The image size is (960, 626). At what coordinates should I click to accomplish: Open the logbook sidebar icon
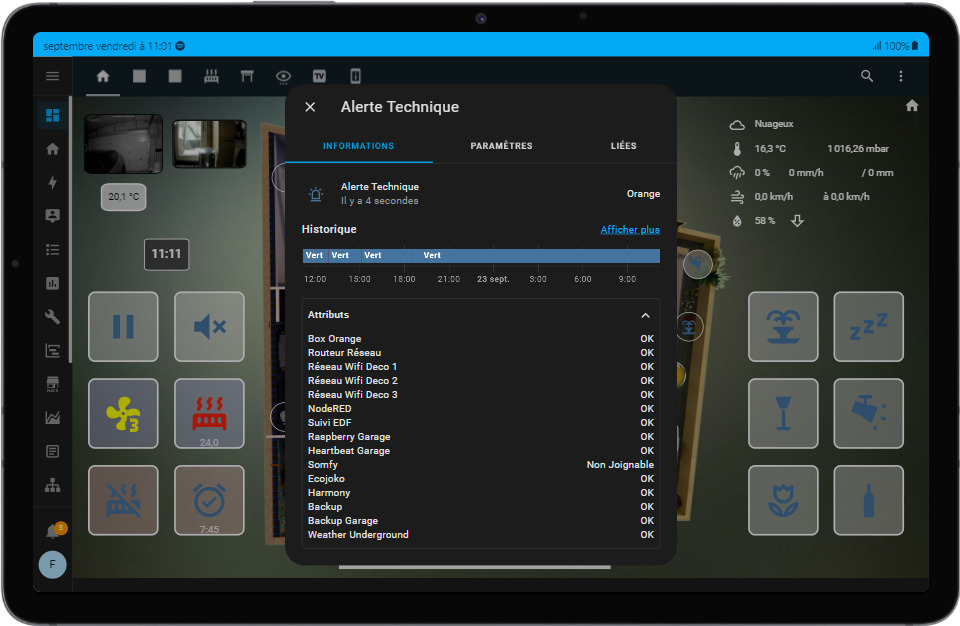[x=53, y=451]
